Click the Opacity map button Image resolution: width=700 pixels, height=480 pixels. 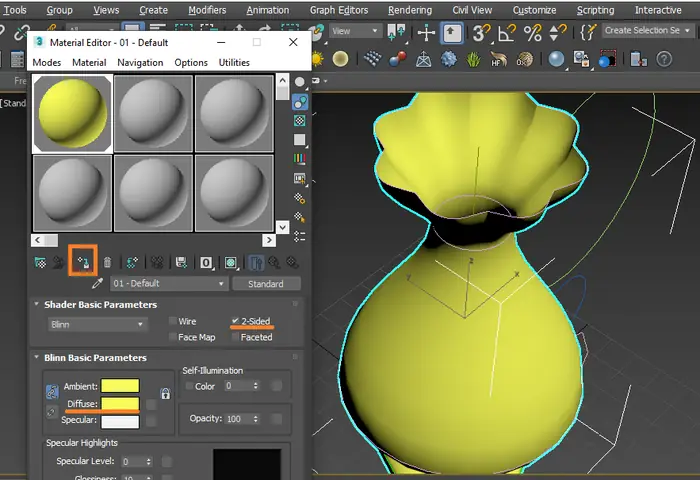[x=277, y=418]
